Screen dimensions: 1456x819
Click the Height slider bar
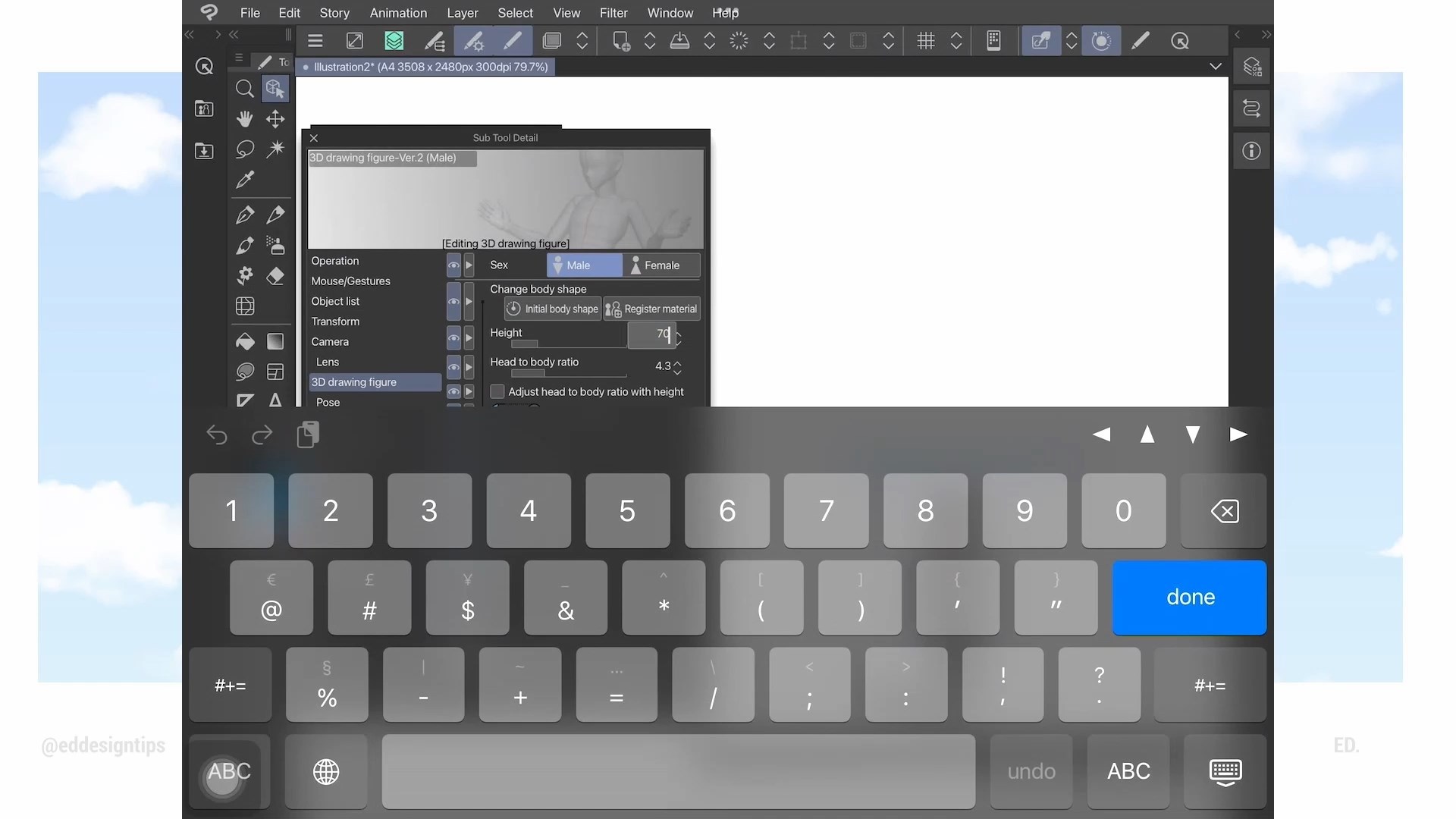click(x=569, y=344)
